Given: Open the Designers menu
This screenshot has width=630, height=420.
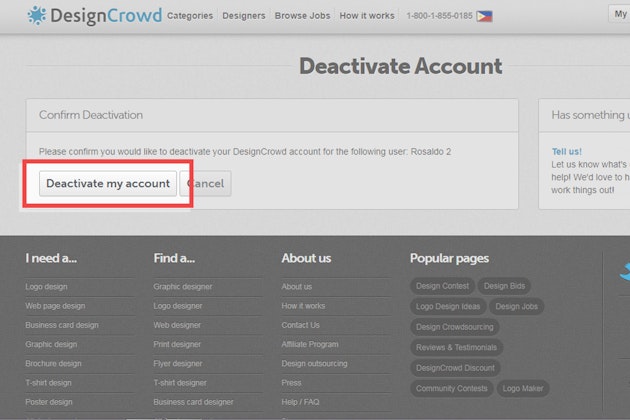Looking at the screenshot, I should click(244, 16).
